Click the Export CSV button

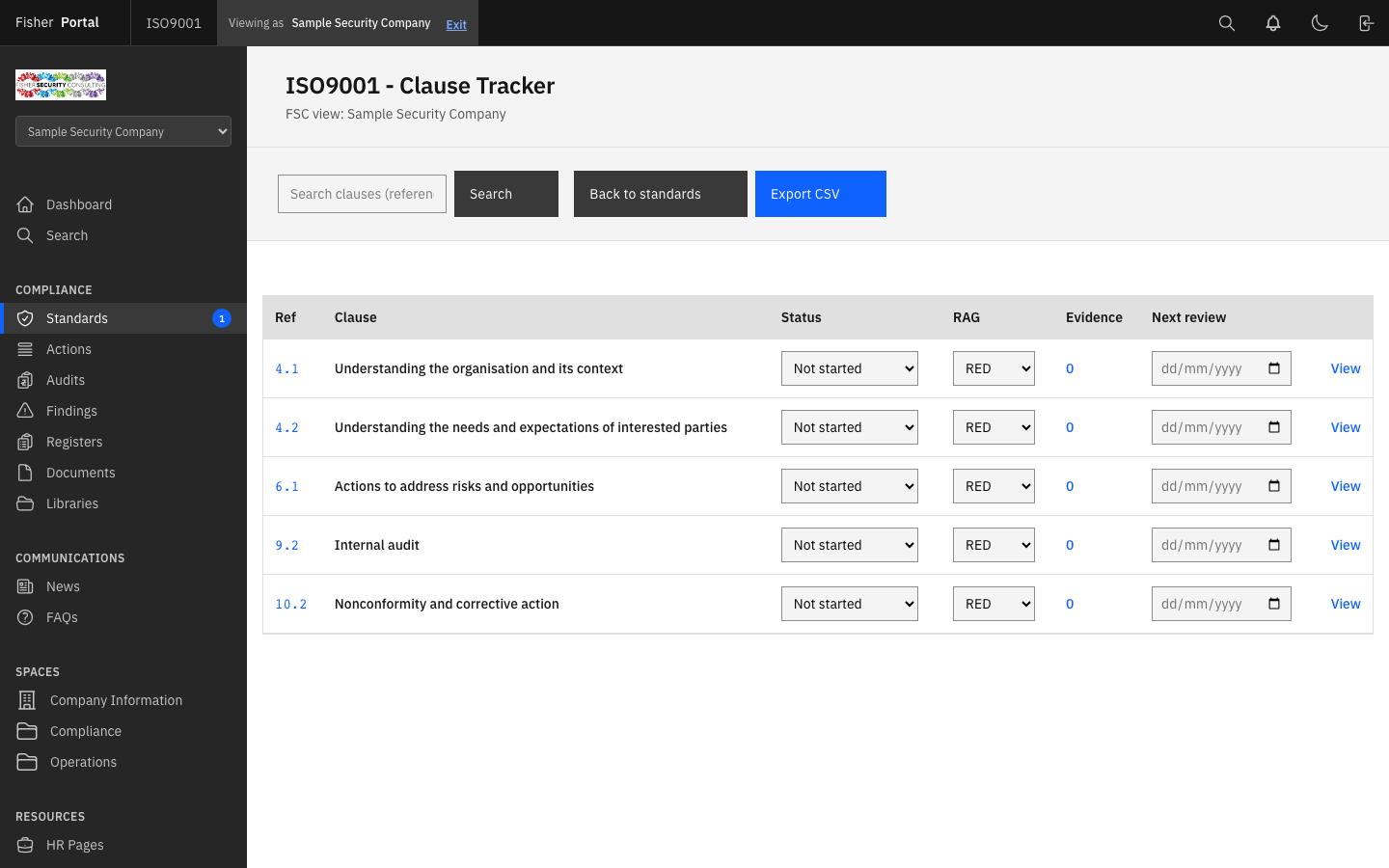820,193
